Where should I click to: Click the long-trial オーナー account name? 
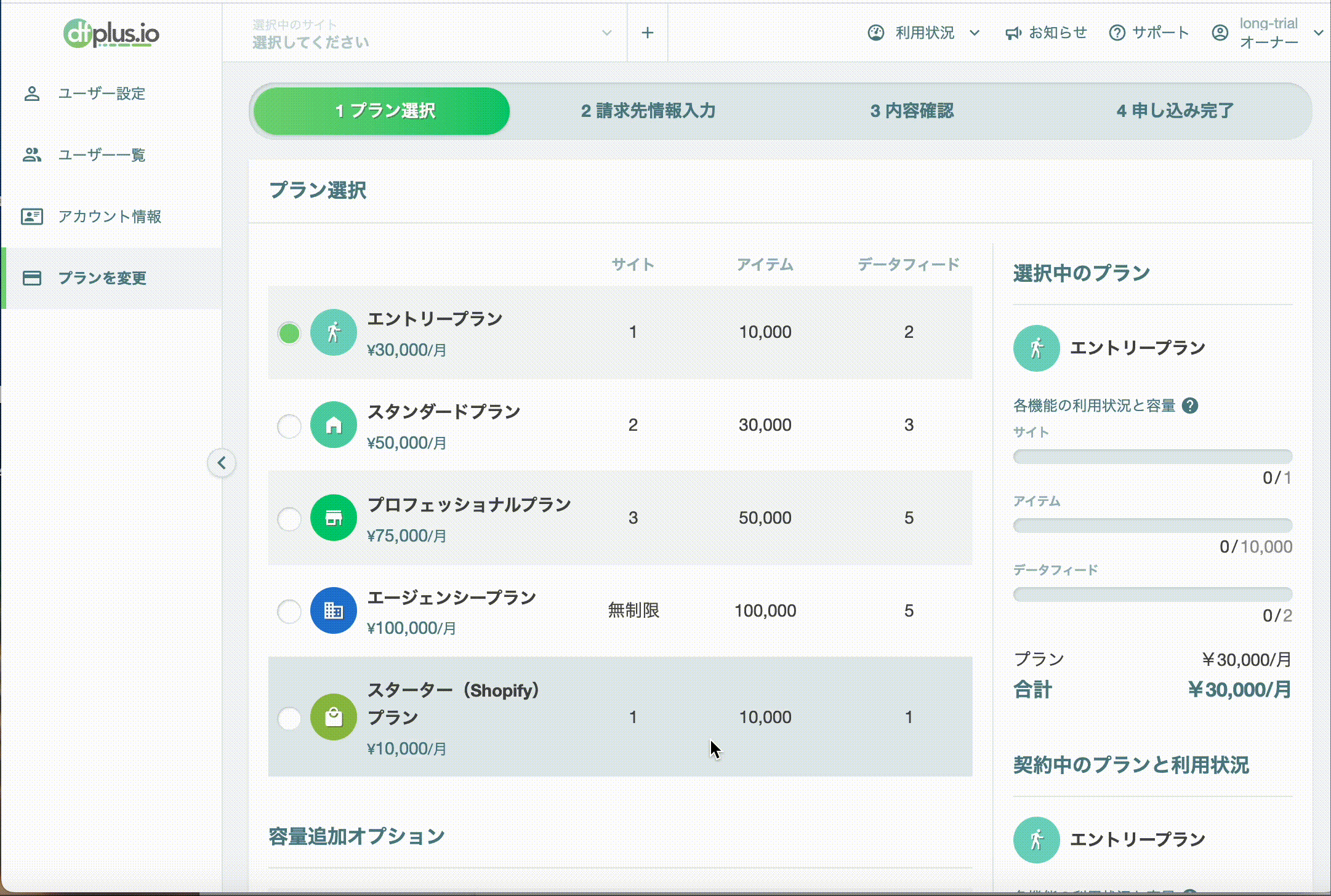point(1269,33)
